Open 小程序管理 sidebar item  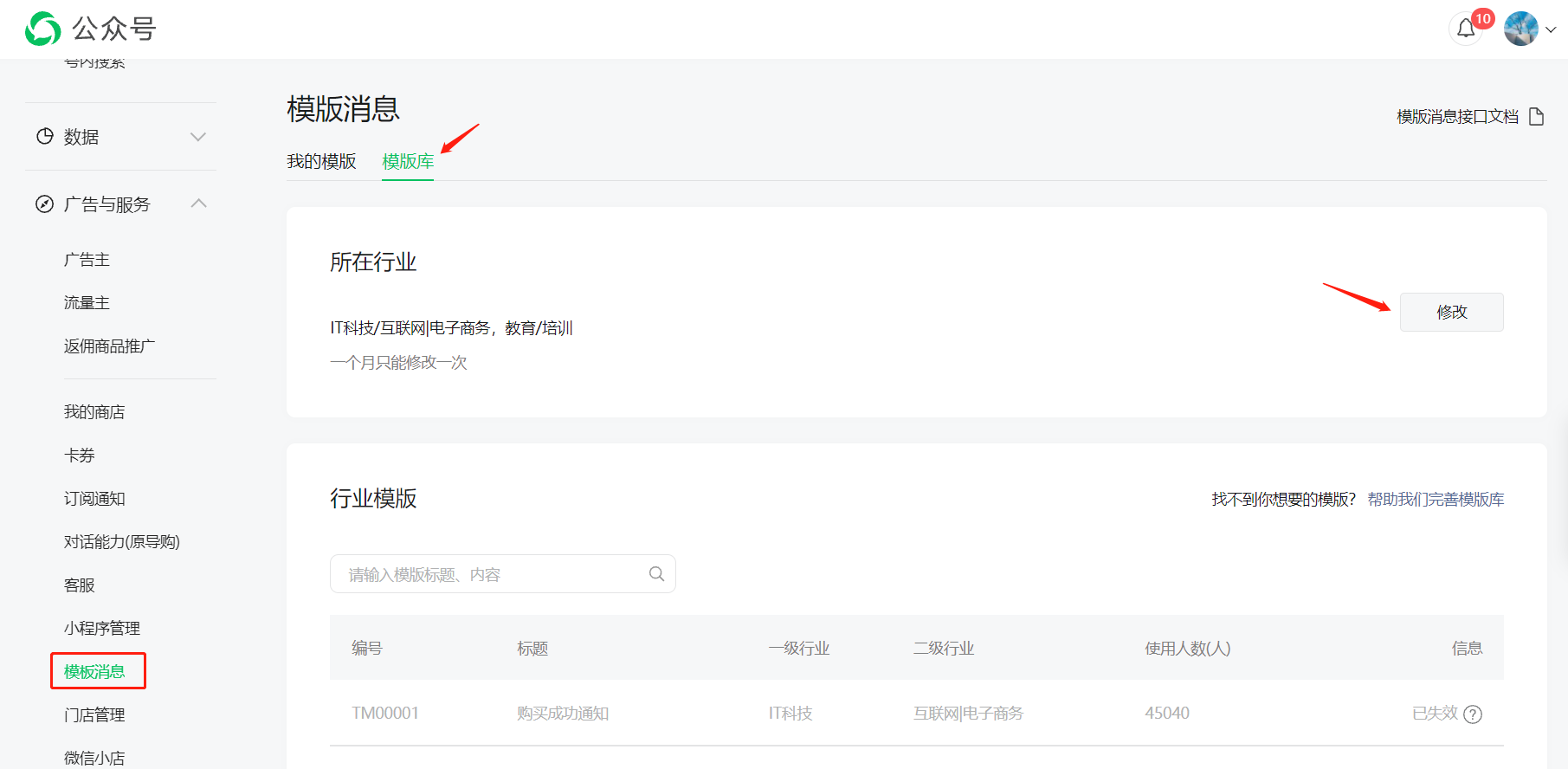102,629
